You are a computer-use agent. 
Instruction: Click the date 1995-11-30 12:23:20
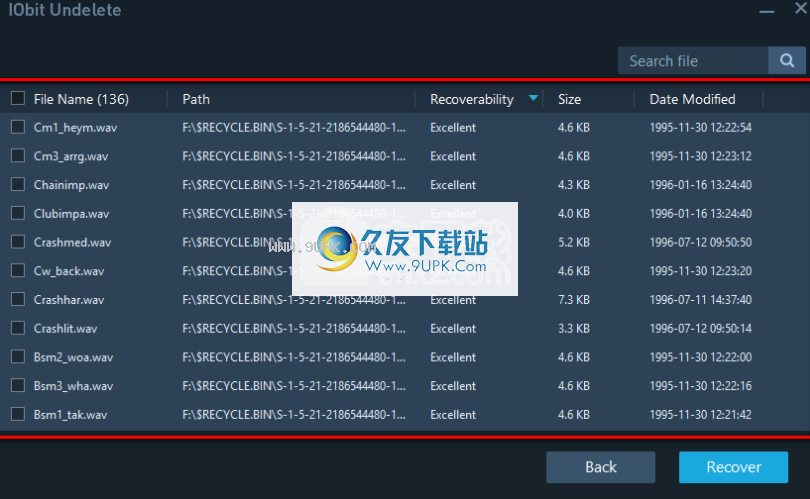point(700,271)
